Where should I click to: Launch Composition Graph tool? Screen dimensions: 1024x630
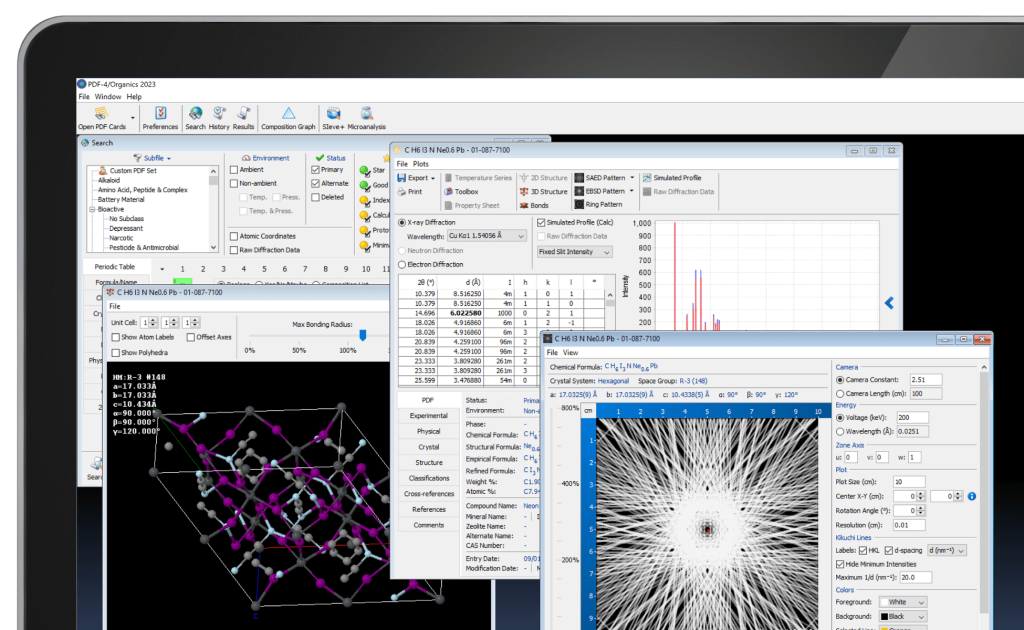(x=288, y=118)
